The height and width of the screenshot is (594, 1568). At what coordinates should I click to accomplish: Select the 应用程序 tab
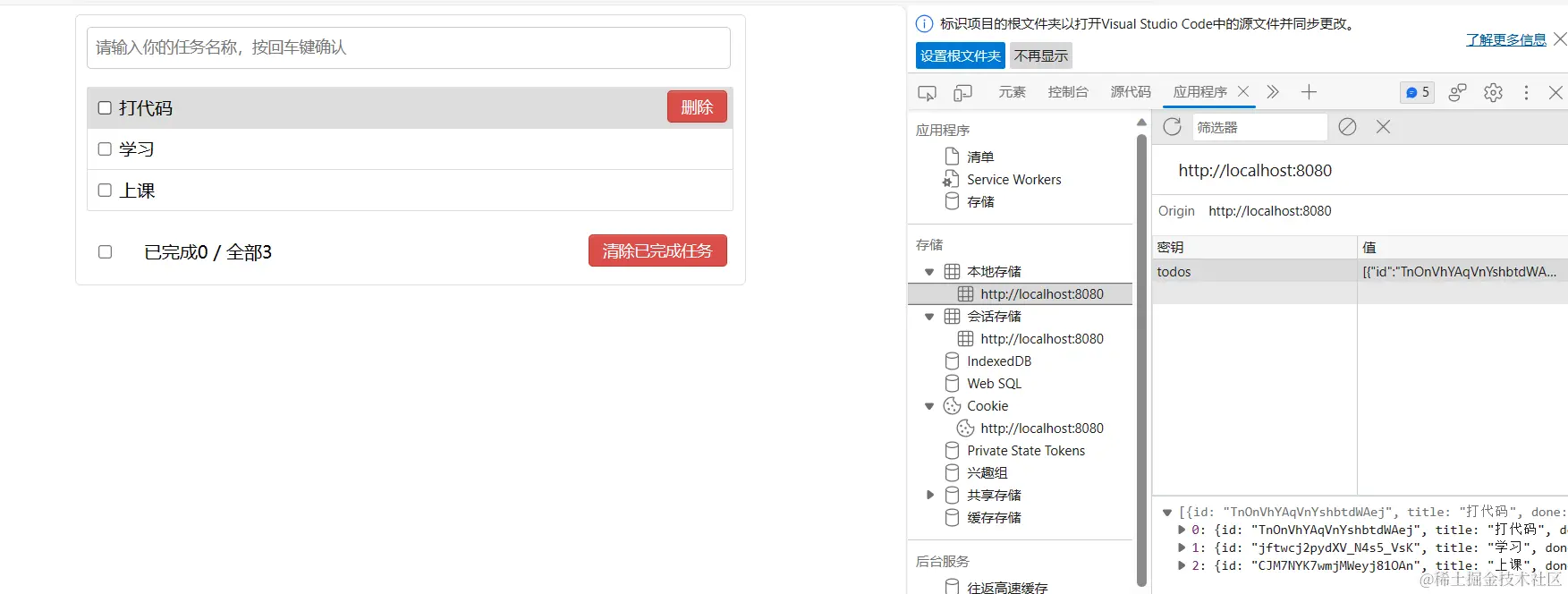click(1199, 92)
